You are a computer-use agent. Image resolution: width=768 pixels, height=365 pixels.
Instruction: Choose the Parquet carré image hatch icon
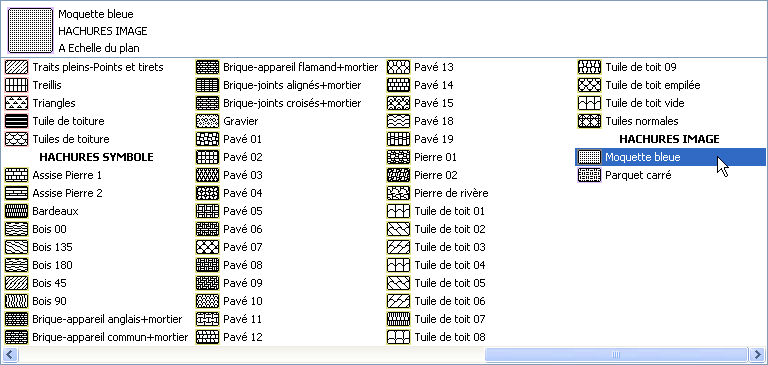[x=589, y=175]
